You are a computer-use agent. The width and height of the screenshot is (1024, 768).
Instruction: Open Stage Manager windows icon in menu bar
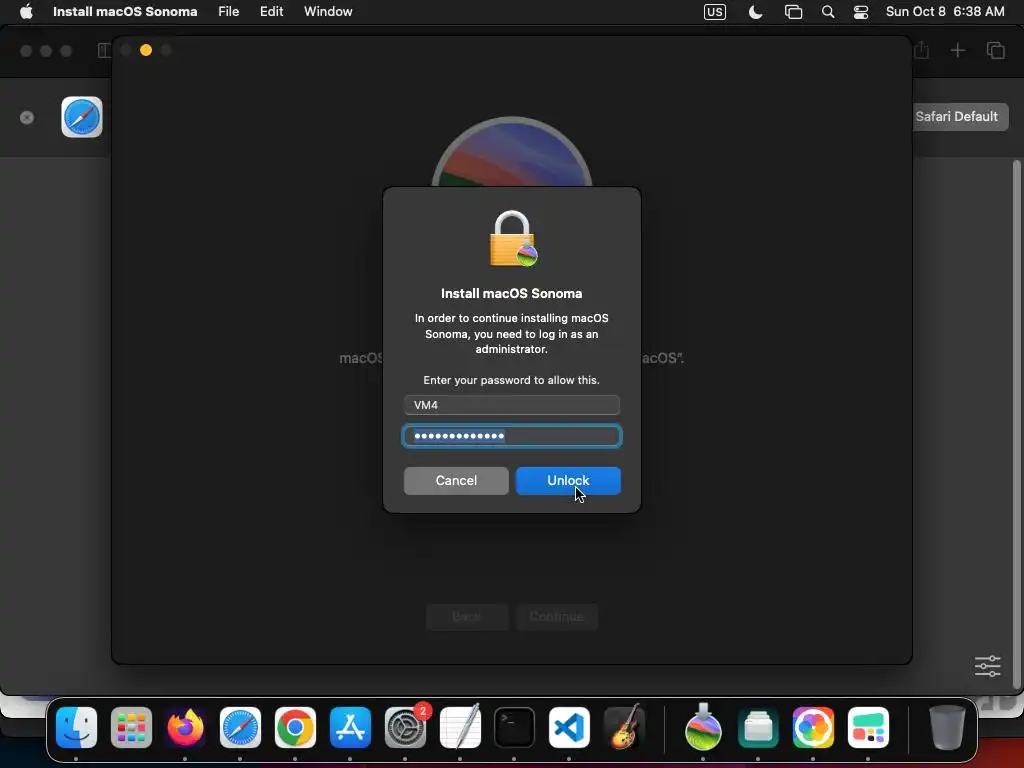tap(793, 12)
